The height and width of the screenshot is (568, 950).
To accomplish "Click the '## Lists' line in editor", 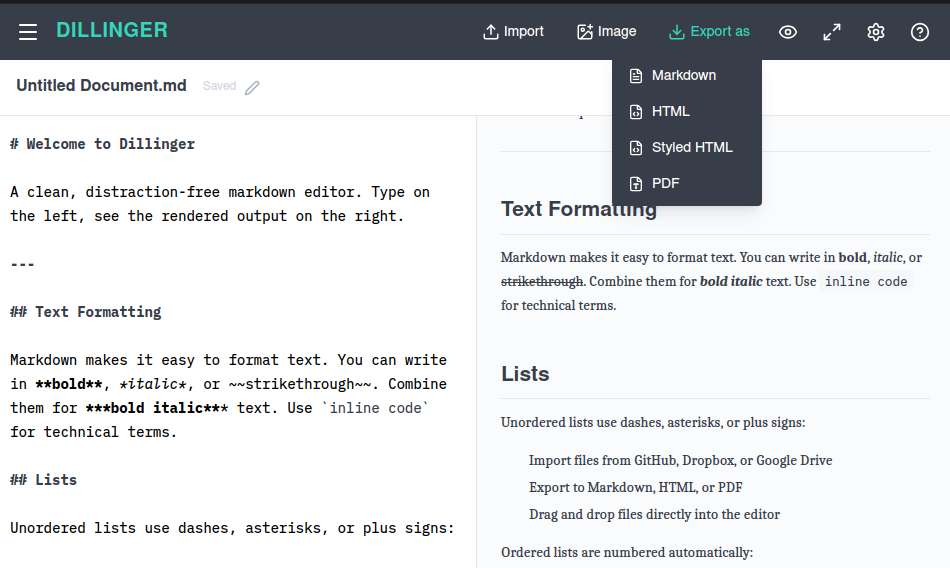I will (x=44, y=479).
